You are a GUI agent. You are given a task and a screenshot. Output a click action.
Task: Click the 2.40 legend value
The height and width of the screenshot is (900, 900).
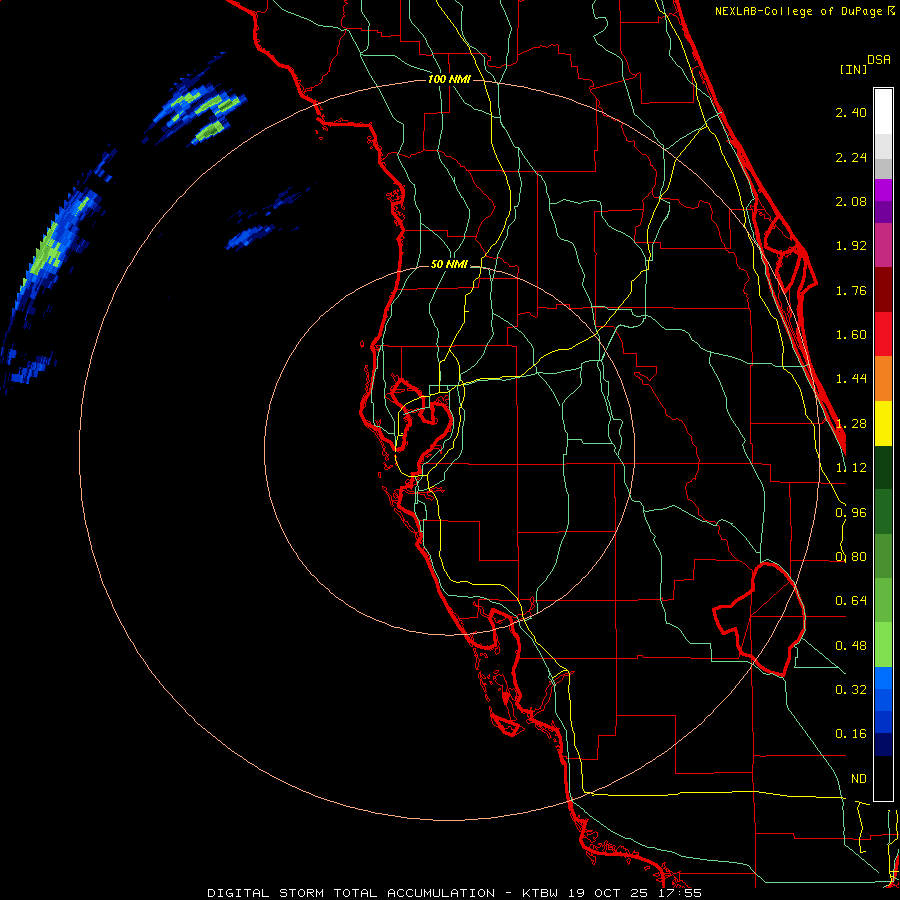851,112
